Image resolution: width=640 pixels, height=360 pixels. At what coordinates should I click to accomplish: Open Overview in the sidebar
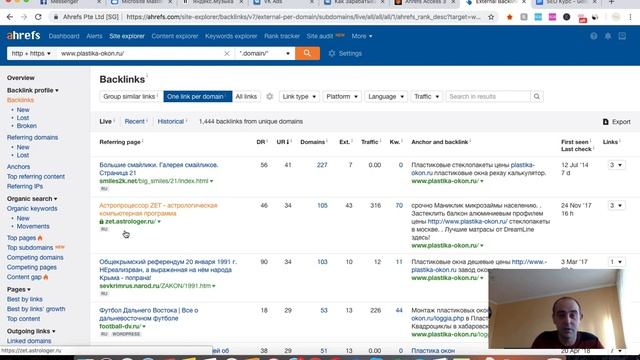tap(21, 78)
